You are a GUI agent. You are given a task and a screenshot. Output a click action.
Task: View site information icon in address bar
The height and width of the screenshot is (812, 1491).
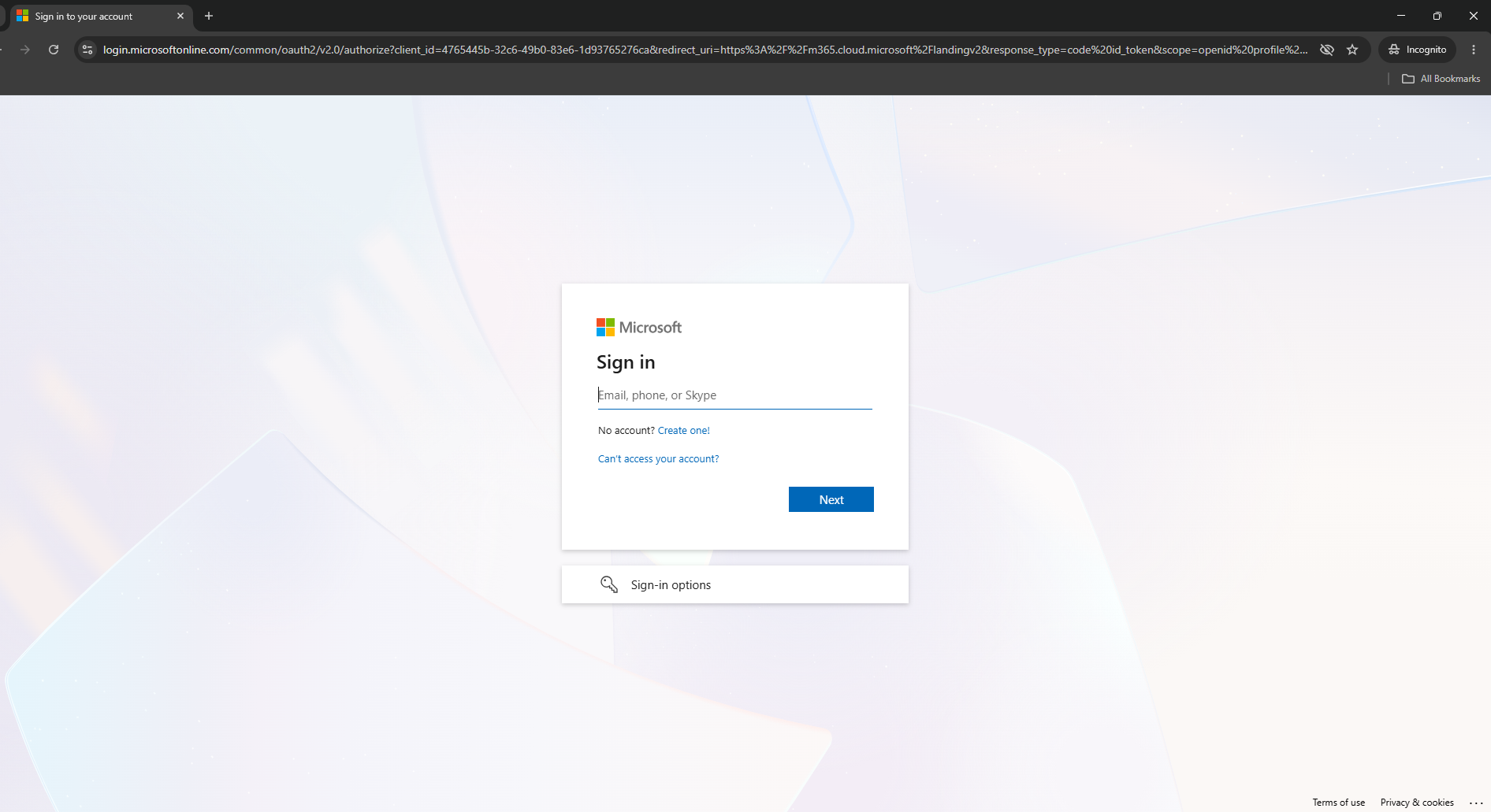pyautogui.click(x=87, y=50)
